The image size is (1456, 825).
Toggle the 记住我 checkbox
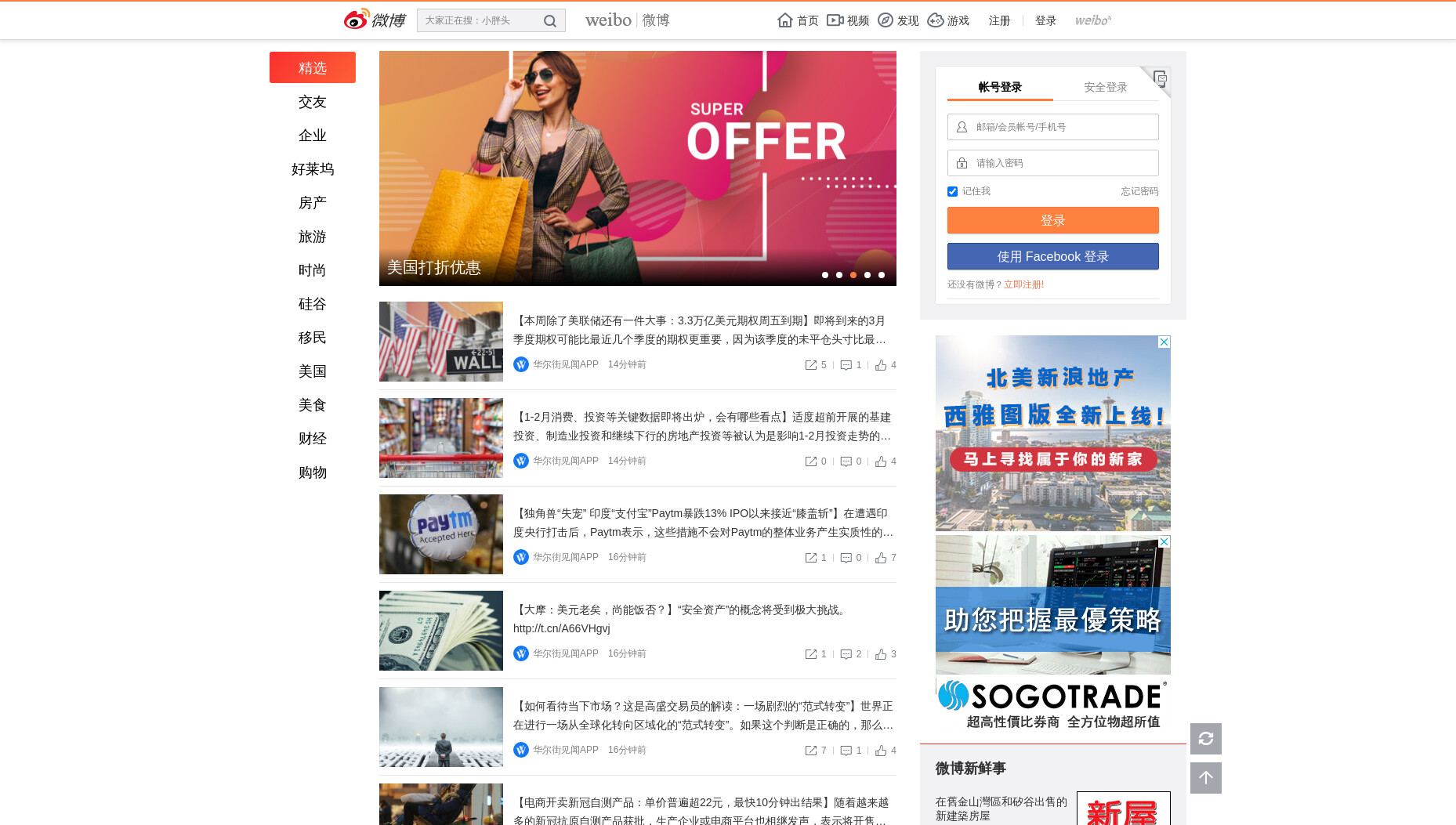pyautogui.click(x=952, y=191)
